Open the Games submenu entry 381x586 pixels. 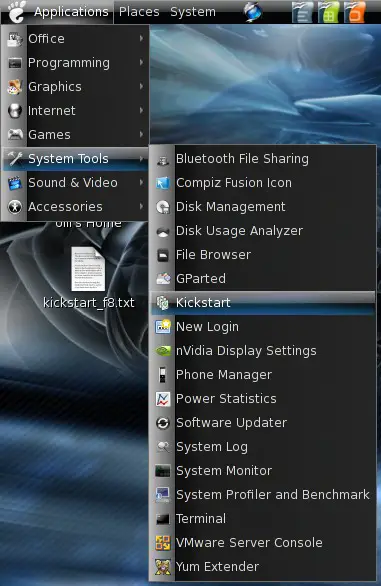75,135
